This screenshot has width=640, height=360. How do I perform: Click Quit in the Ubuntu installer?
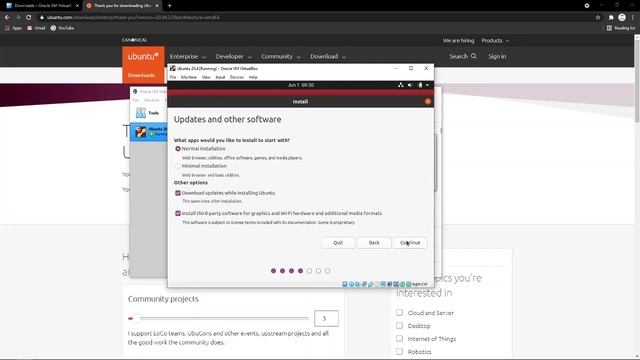pos(338,243)
